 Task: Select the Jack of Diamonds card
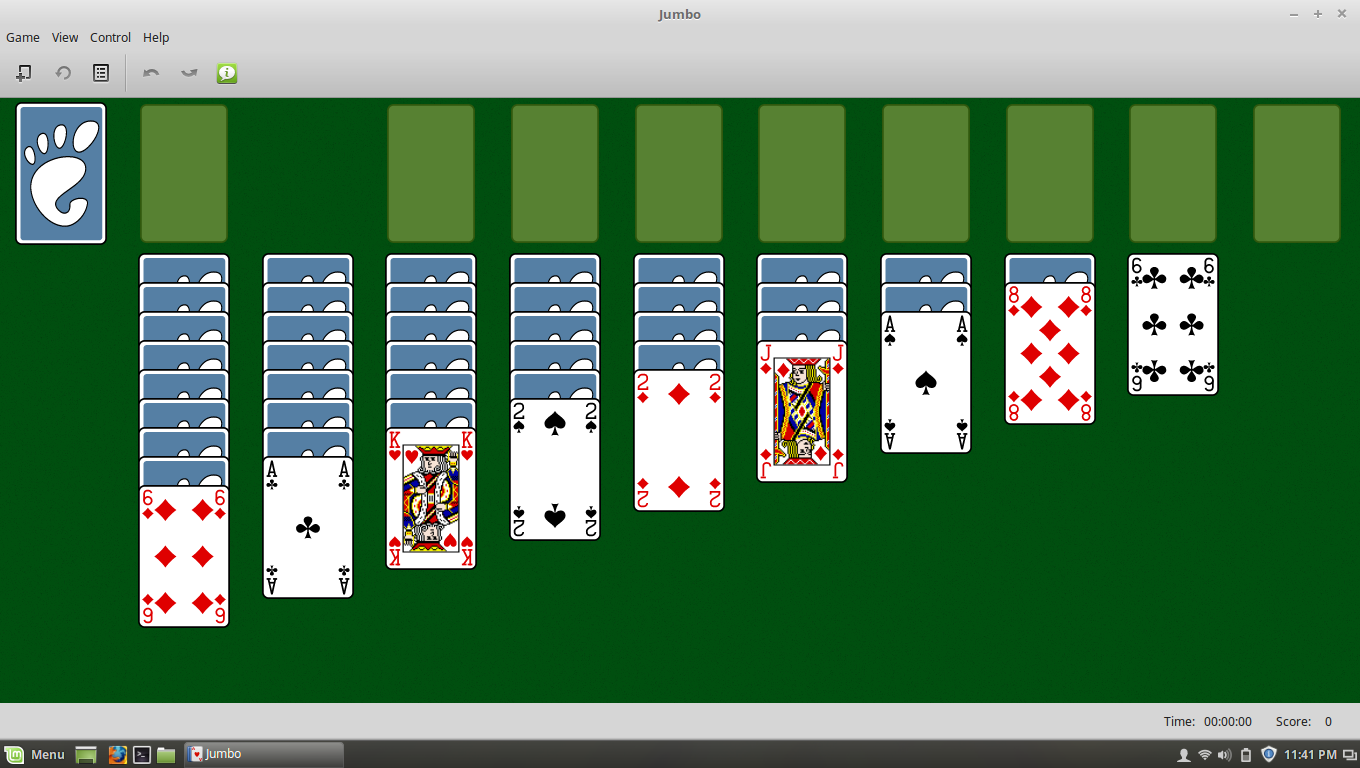(802, 412)
